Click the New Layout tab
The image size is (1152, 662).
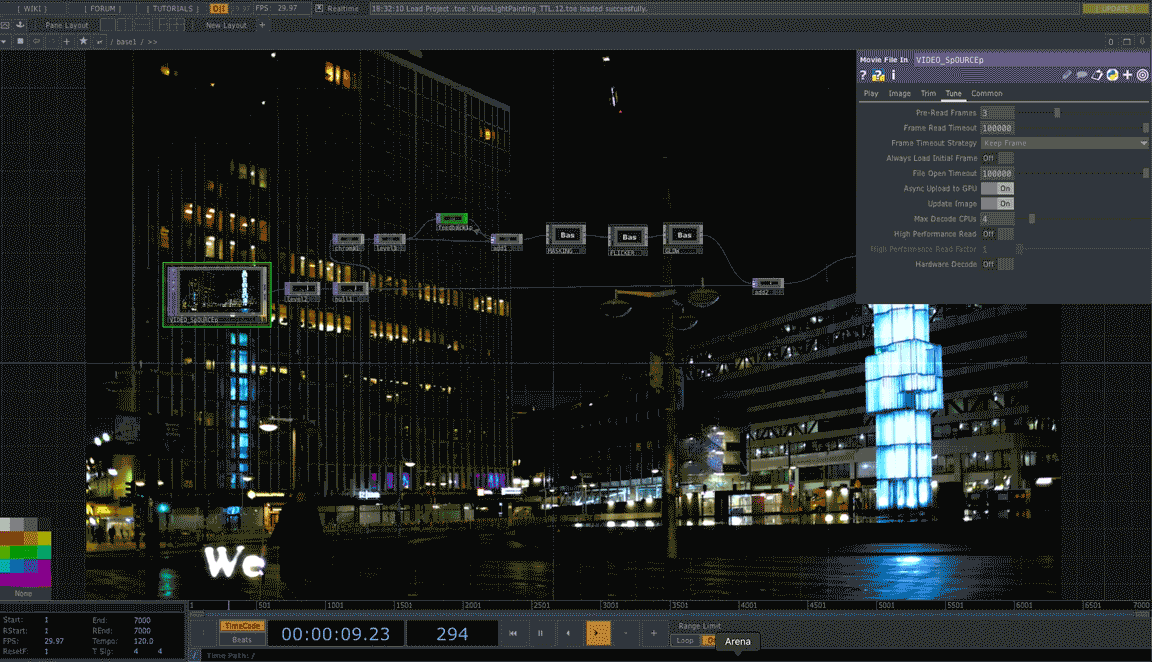(226, 25)
